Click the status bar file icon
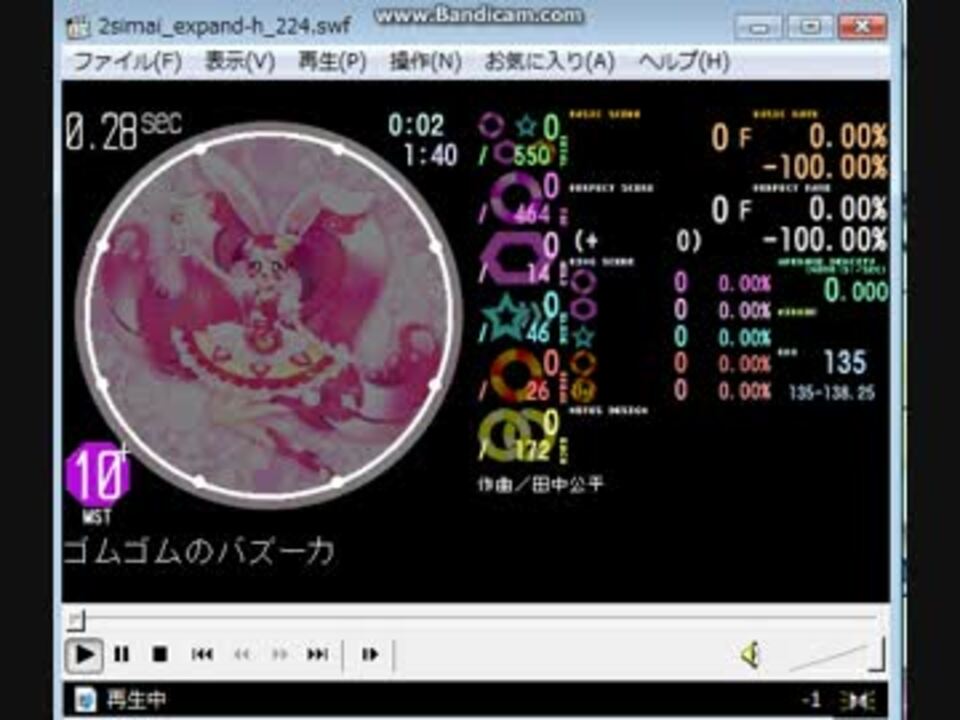The height and width of the screenshot is (720, 960). click(84, 700)
